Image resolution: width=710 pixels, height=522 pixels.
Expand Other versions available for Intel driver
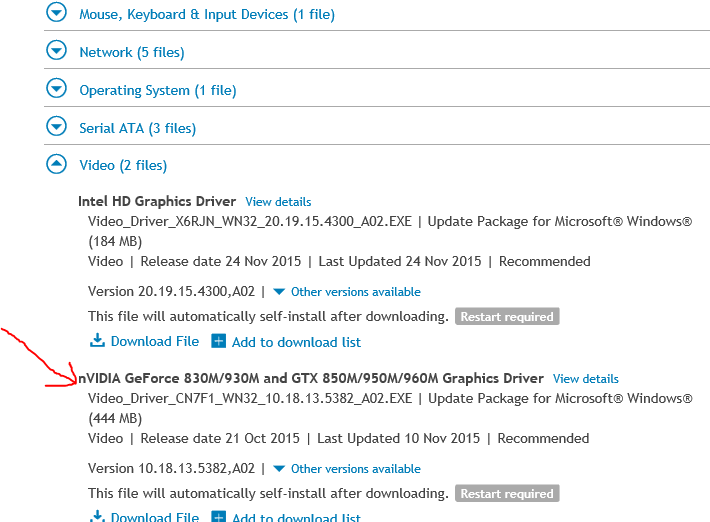[347, 292]
